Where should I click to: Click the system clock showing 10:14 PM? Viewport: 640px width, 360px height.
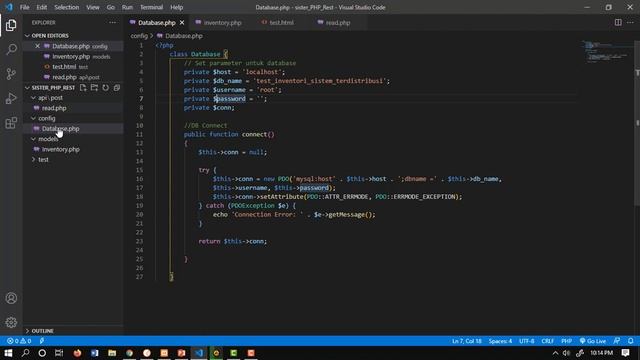pos(602,353)
